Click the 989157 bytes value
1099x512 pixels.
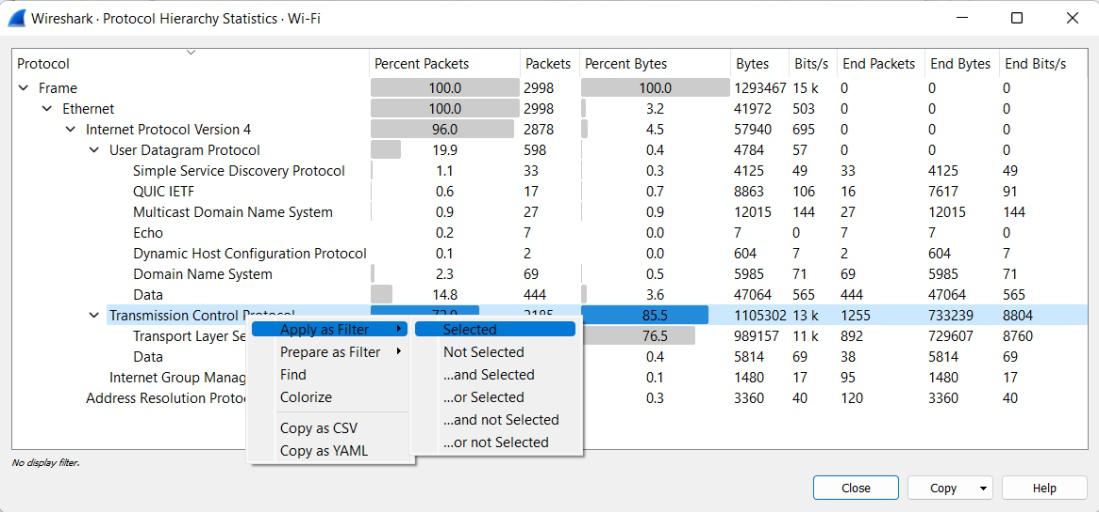click(757, 336)
